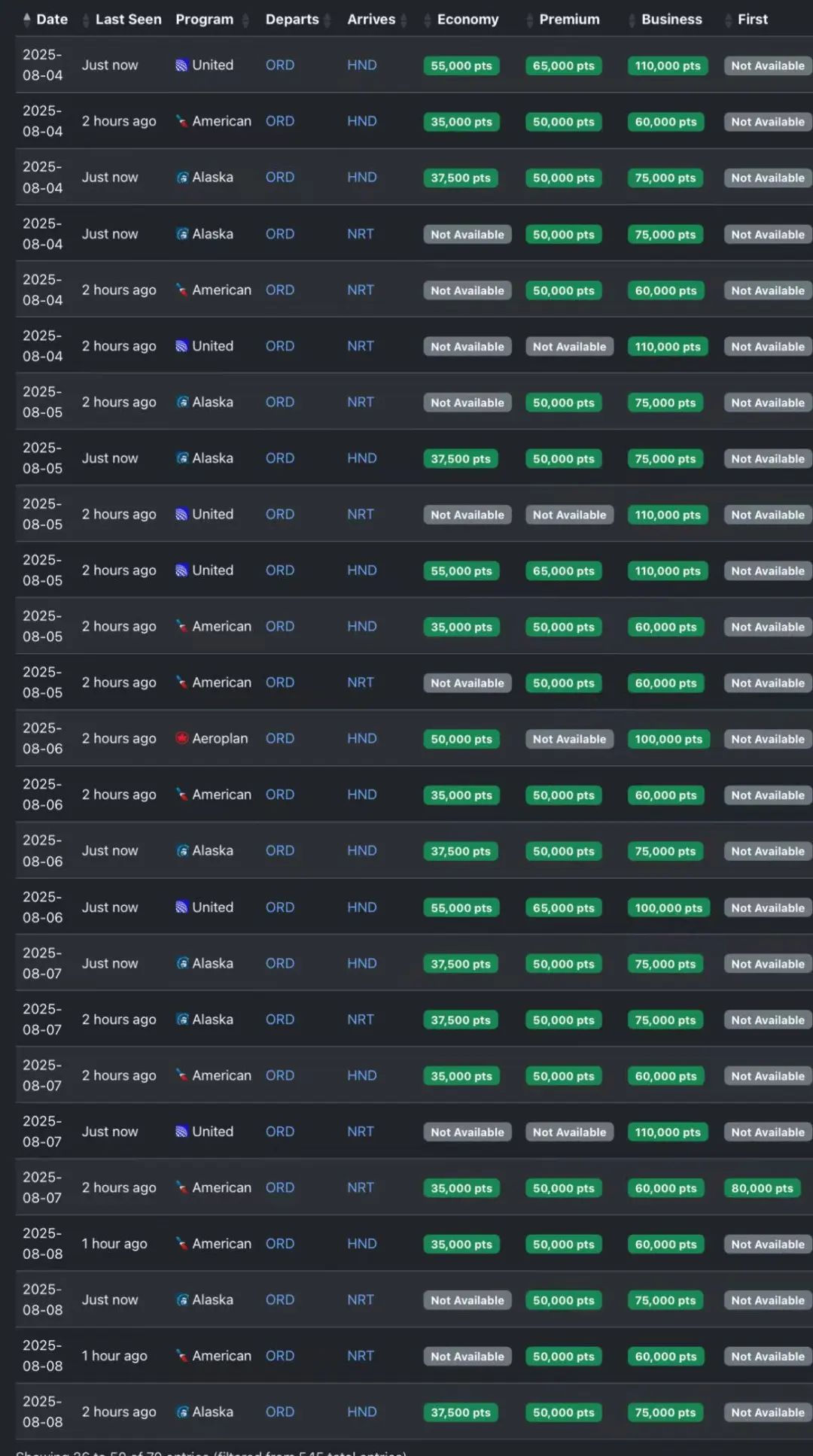Click Aeroplan's 100,000 pts Business badge
This screenshot has height=1456, width=813.
point(668,739)
